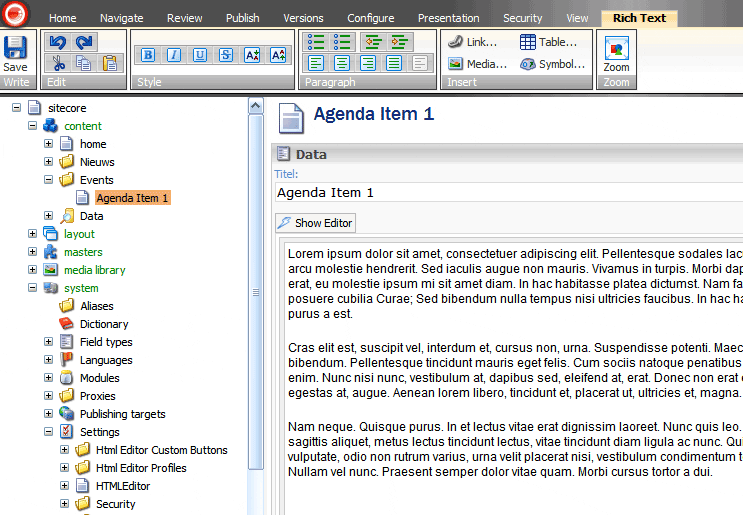Screen dimensions: 743x515
Task: Click the content tree vertical scrollbar
Action: click(x=256, y=300)
